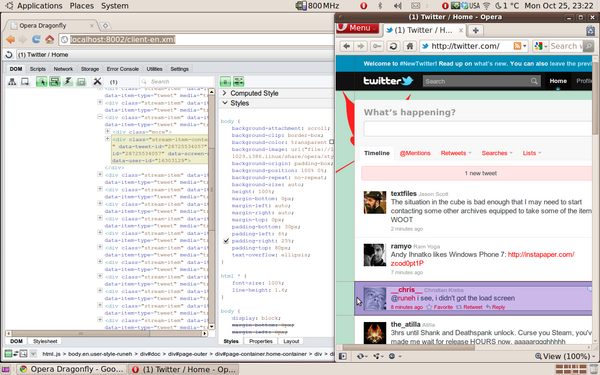The width and height of the screenshot is (600, 375).
Task: Open the Retweets dropdown tab on Twitter
Action: (456, 153)
